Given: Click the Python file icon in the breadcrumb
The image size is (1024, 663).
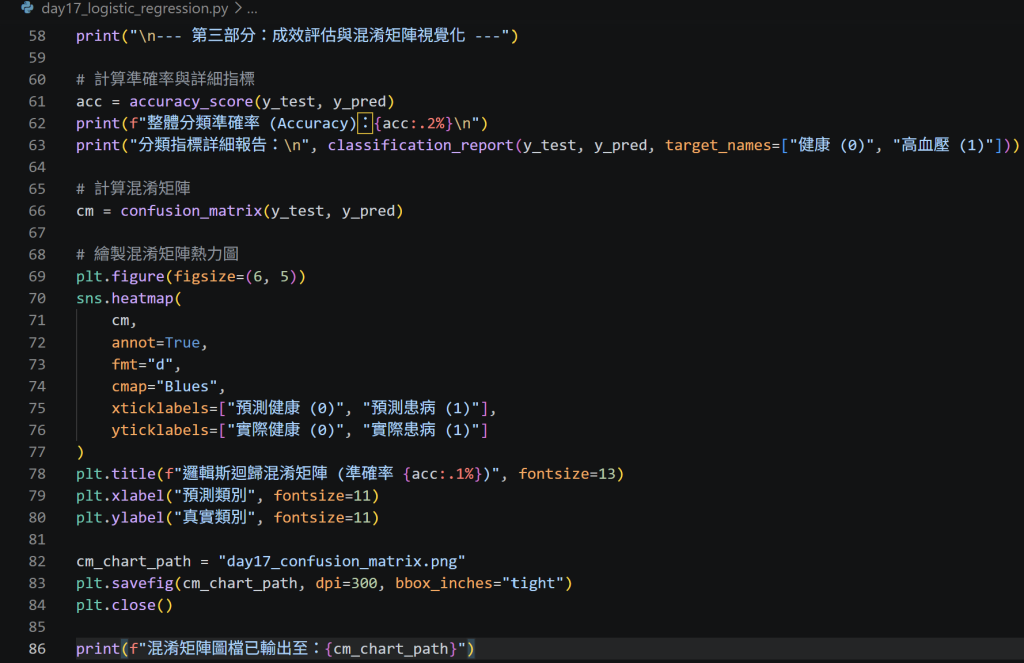Looking at the screenshot, I should click(27, 8).
